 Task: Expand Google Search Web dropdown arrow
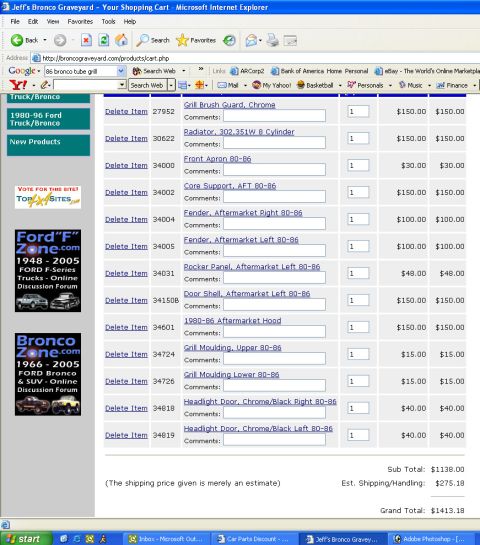point(184,71)
